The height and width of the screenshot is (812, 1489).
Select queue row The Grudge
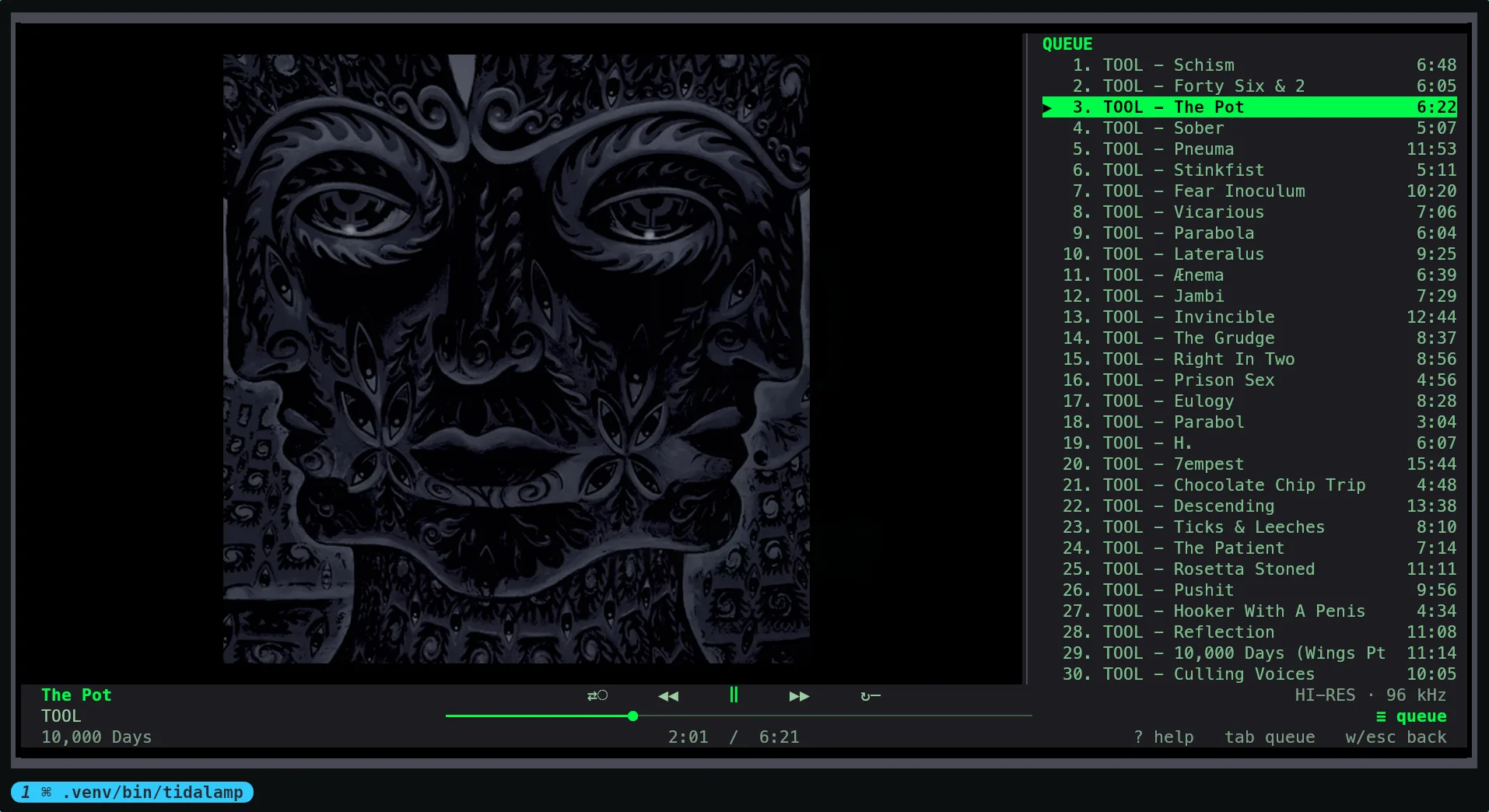tap(1249, 338)
